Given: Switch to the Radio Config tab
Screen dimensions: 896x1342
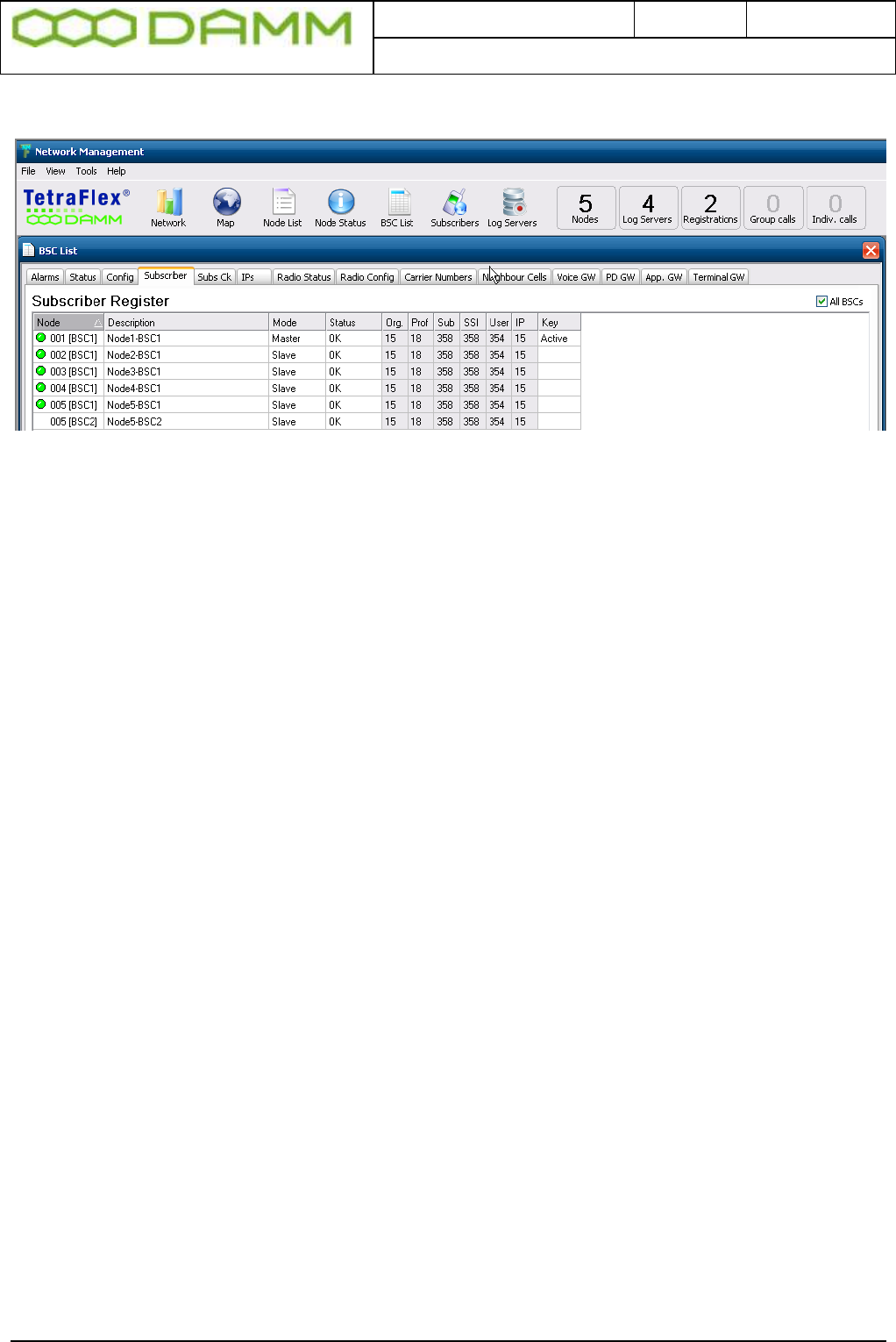Looking at the screenshot, I should (x=367, y=277).
